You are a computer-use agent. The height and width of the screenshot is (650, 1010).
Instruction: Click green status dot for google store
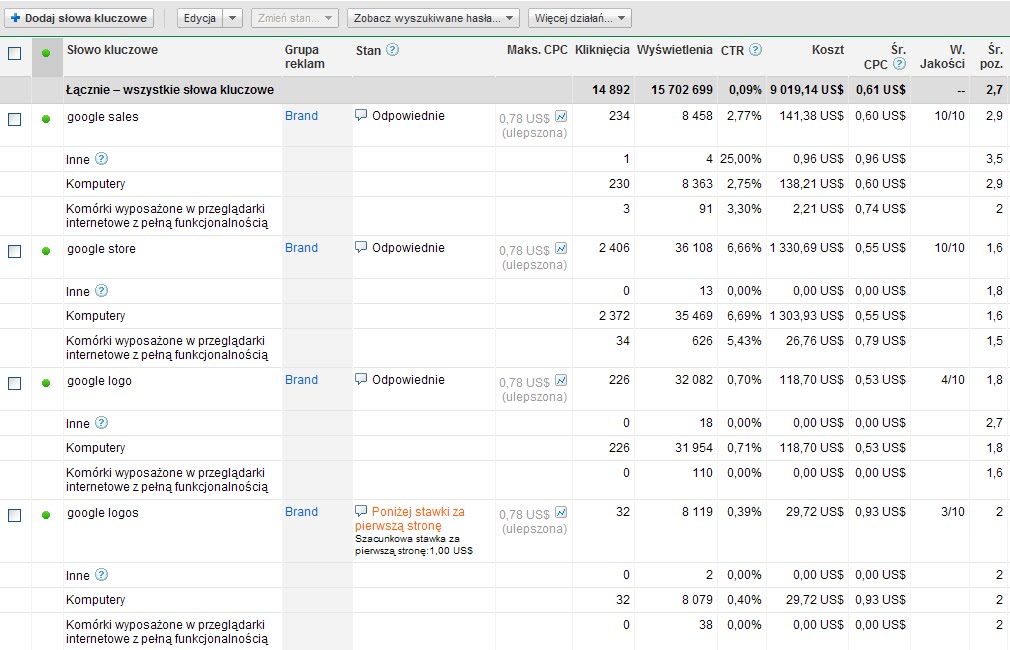(x=46, y=251)
